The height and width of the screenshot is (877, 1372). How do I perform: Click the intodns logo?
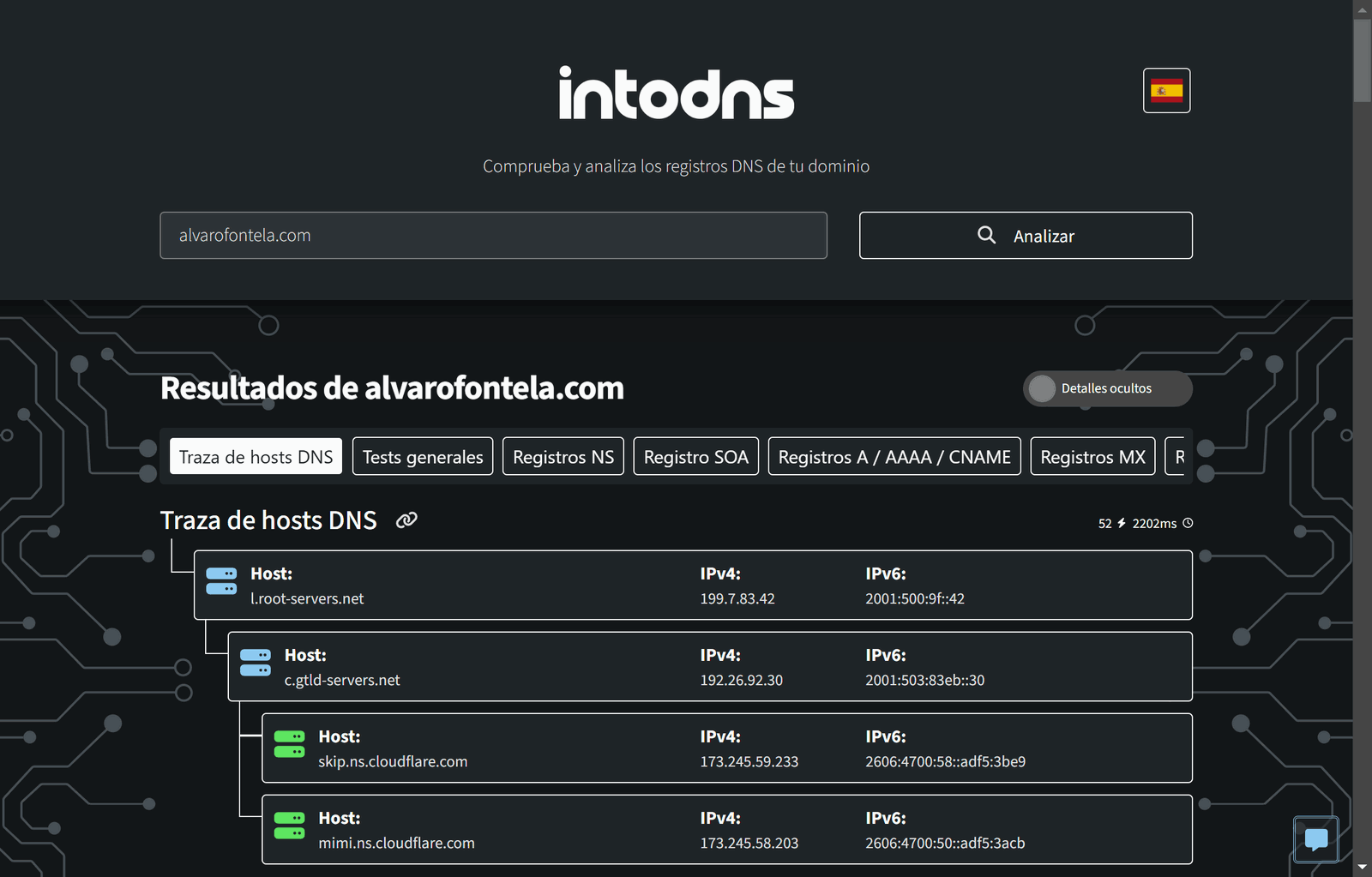pyautogui.click(x=676, y=93)
